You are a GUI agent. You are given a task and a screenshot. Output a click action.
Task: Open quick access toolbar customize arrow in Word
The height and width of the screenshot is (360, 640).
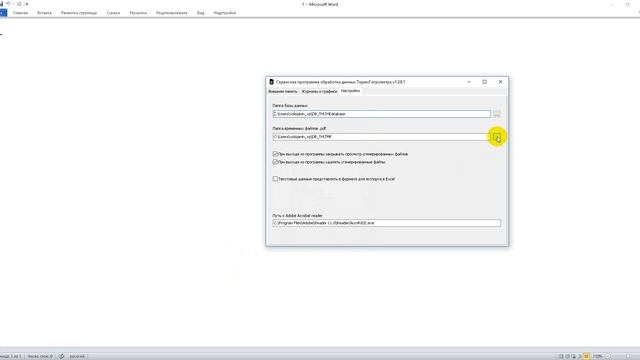pyautogui.click(x=27, y=4)
